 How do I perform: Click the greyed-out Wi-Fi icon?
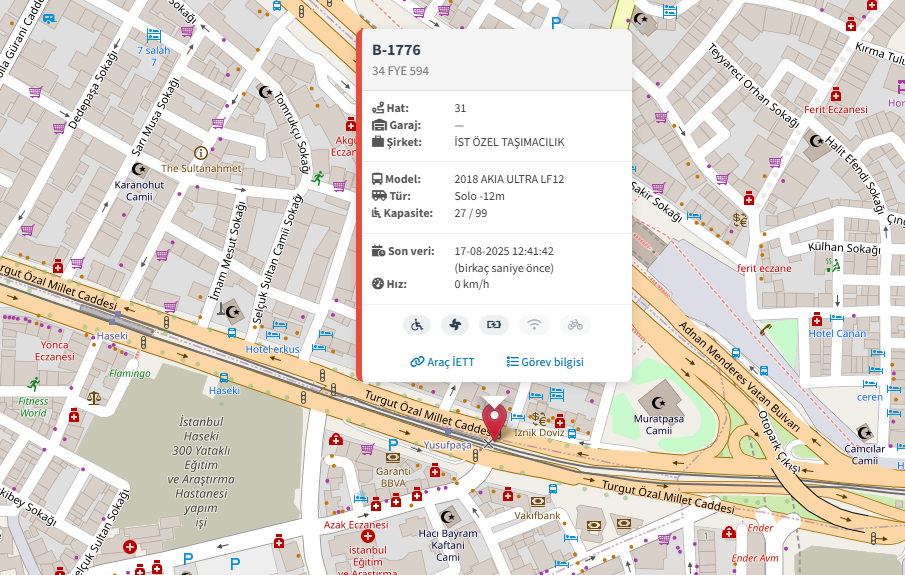click(x=535, y=324)
